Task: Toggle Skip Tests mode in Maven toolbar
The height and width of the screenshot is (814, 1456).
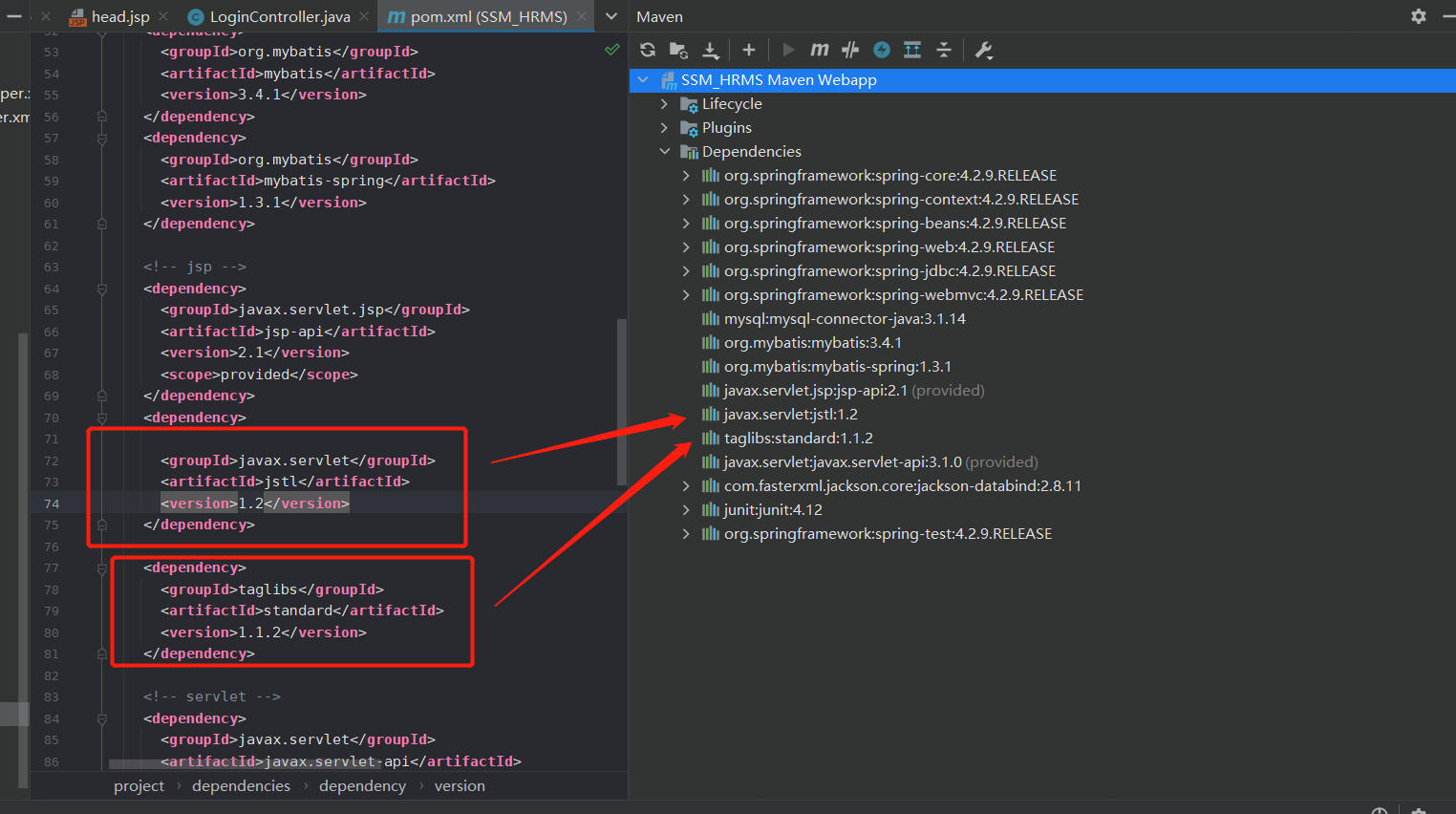Action: pyautogui.click(x=849, y=49)
